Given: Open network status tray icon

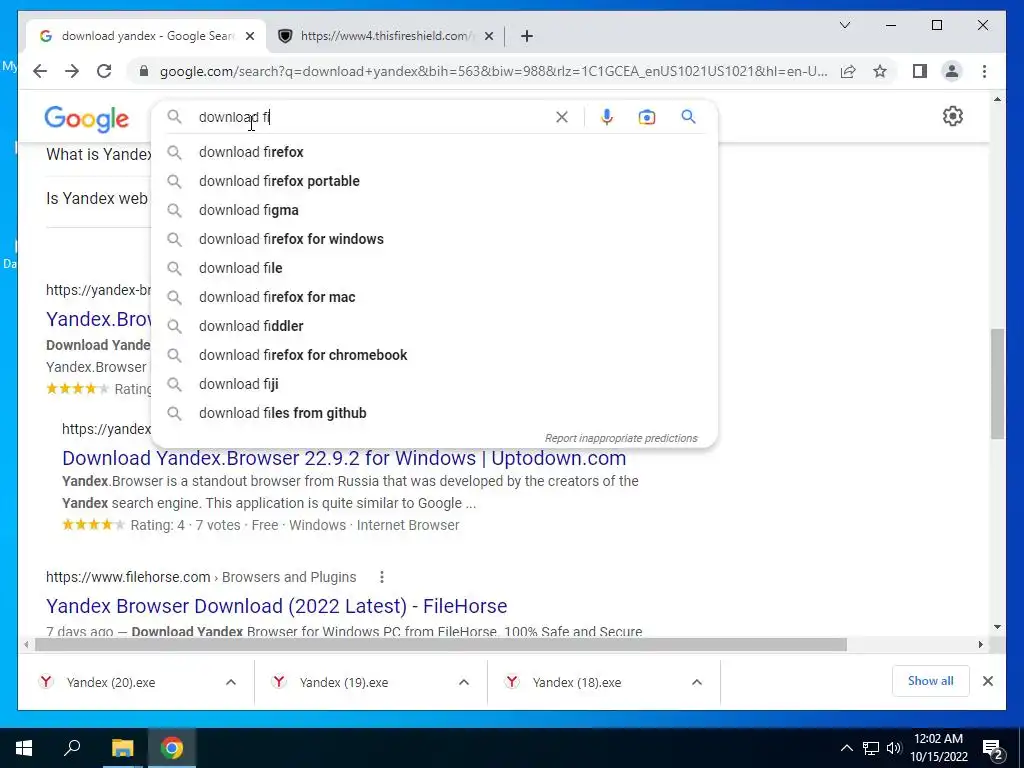Looking at the screenshot, I should point(871,748).
